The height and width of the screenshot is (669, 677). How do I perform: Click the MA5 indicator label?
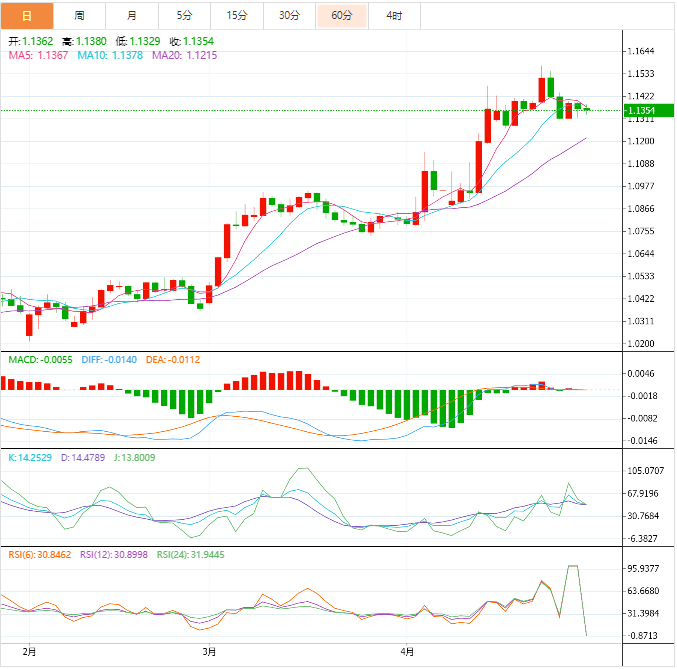tap(38, 56)
